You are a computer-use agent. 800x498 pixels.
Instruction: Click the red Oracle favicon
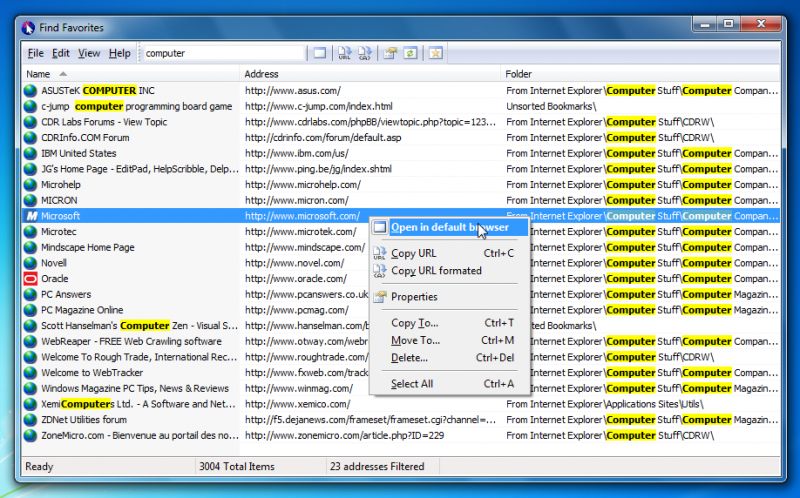31,279
